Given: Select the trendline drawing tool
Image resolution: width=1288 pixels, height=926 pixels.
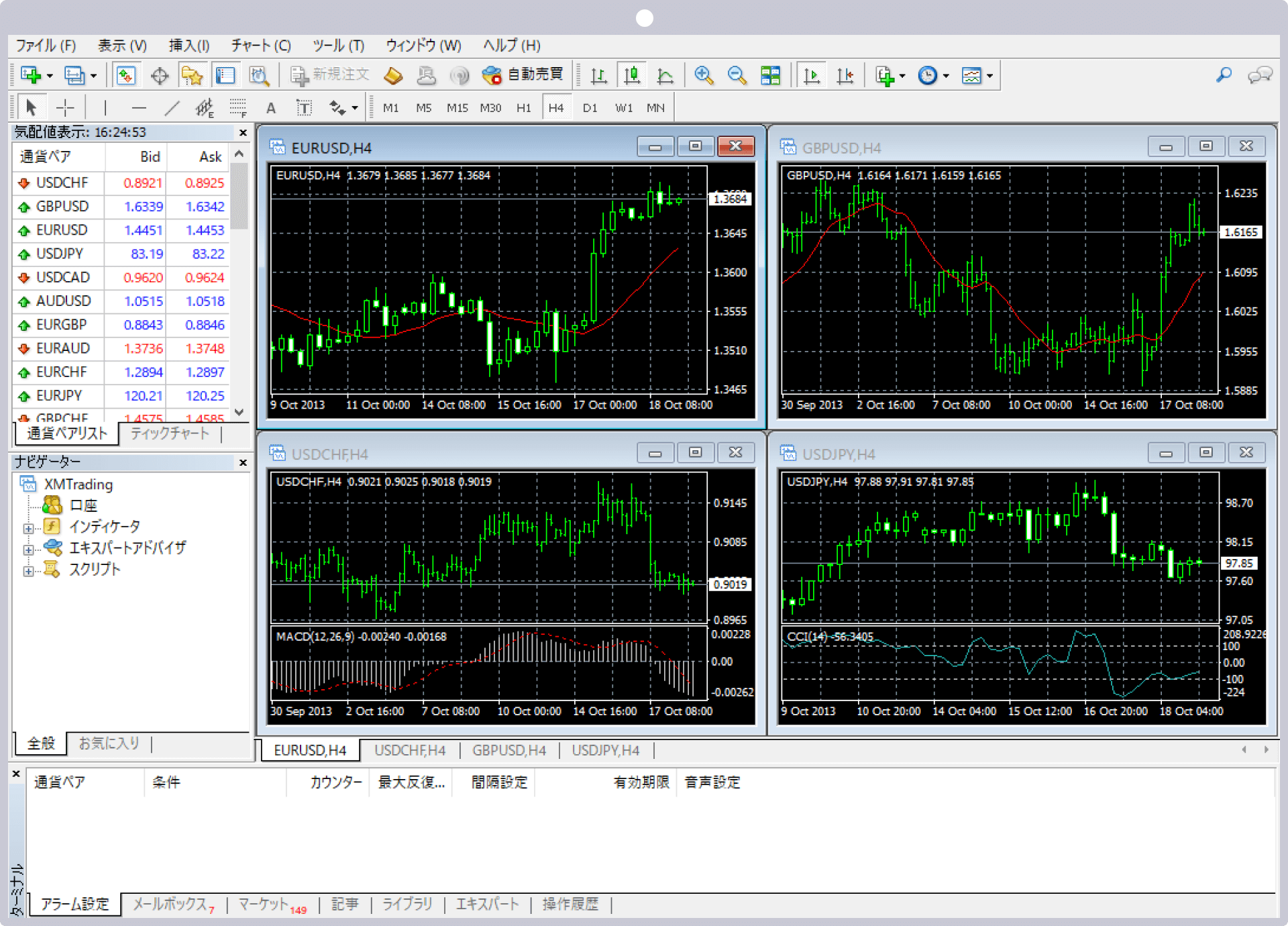Looking at the screenshot, I should coord(172,107).
